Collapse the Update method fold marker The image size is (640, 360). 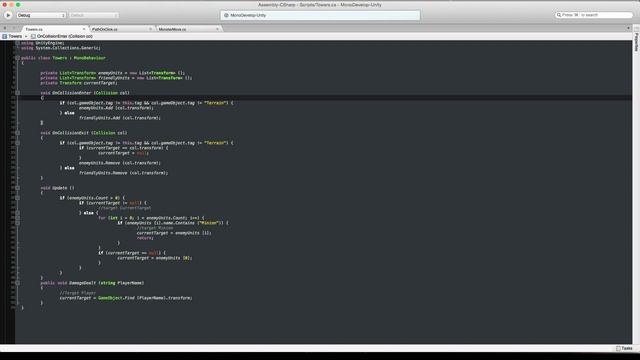(17, 188)
